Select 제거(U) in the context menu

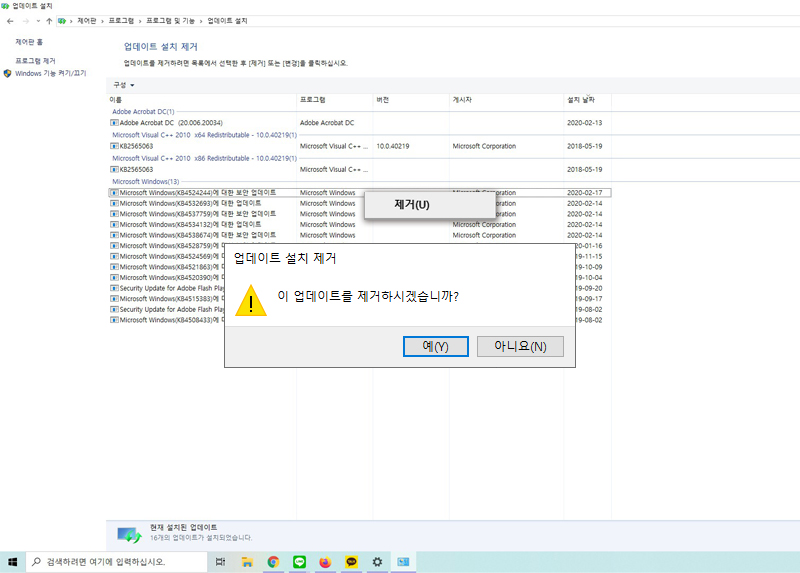(x=411, y=204)
